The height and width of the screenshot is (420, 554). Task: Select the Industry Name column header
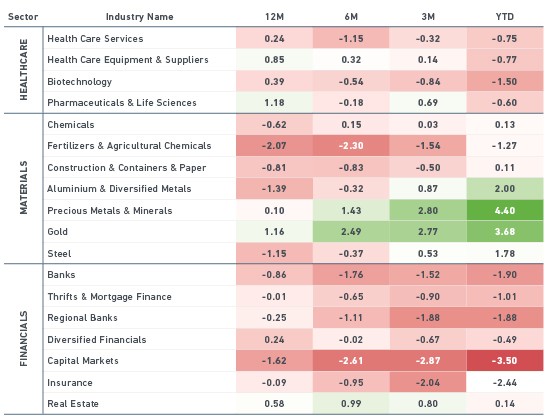(x=140, y=17)
